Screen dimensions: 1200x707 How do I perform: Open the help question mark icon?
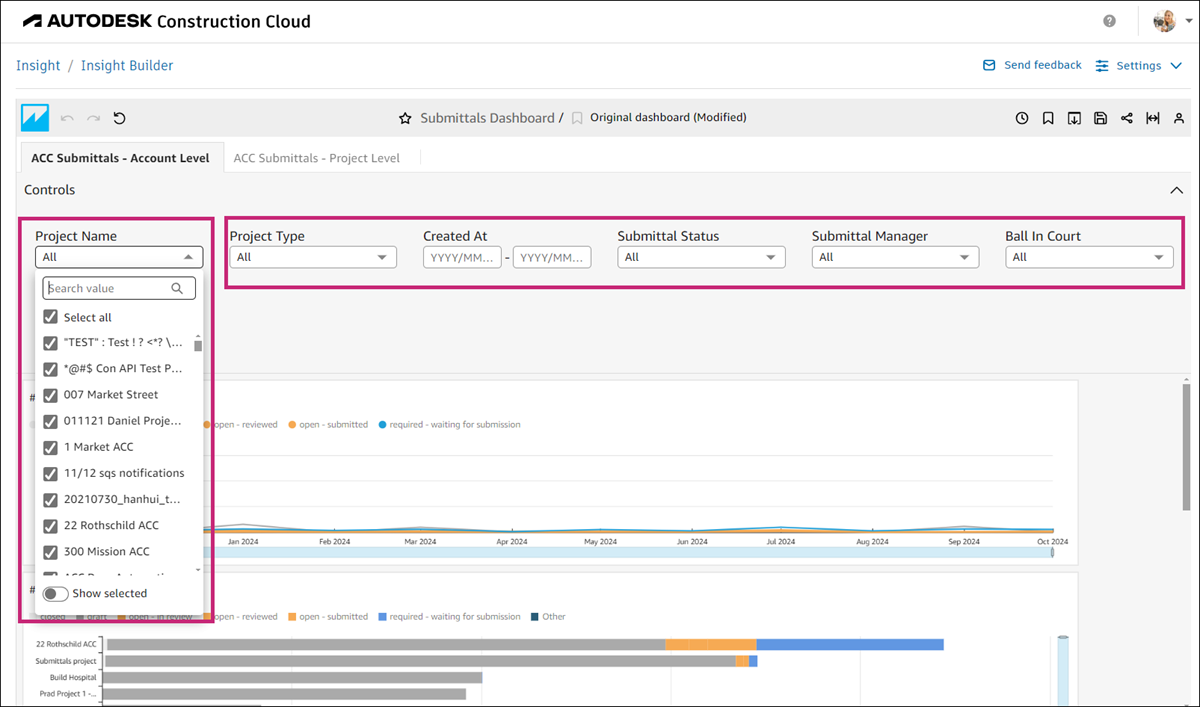click(1110, 21)
